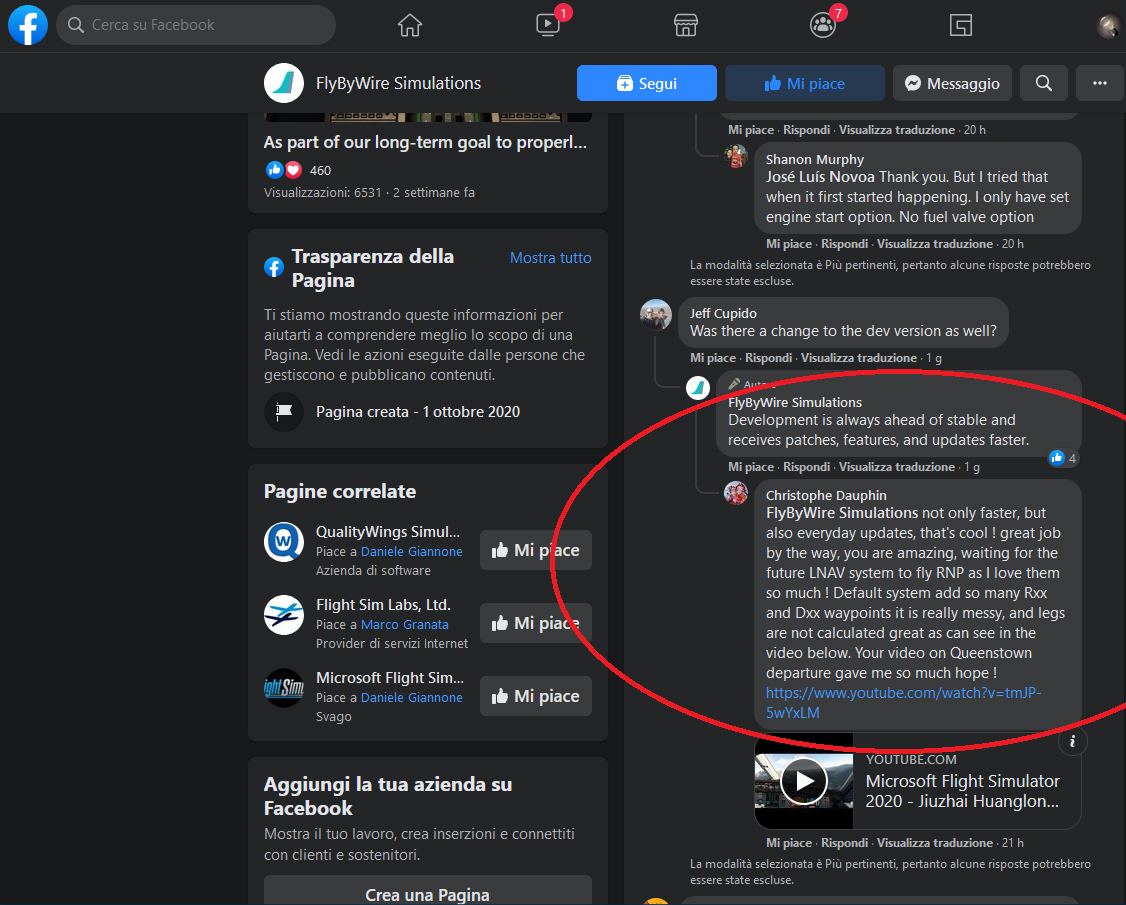The image size is (1126, 905).
Task: Click Visualizza traduzione under FlyByWire Simulations reply
Action: (897, 467)
